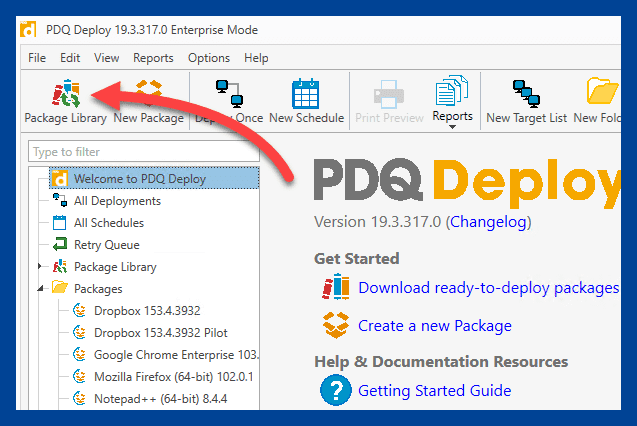Click the Notepad++ package icon
The image size is (637, 426).
click(x=79, y=398)
